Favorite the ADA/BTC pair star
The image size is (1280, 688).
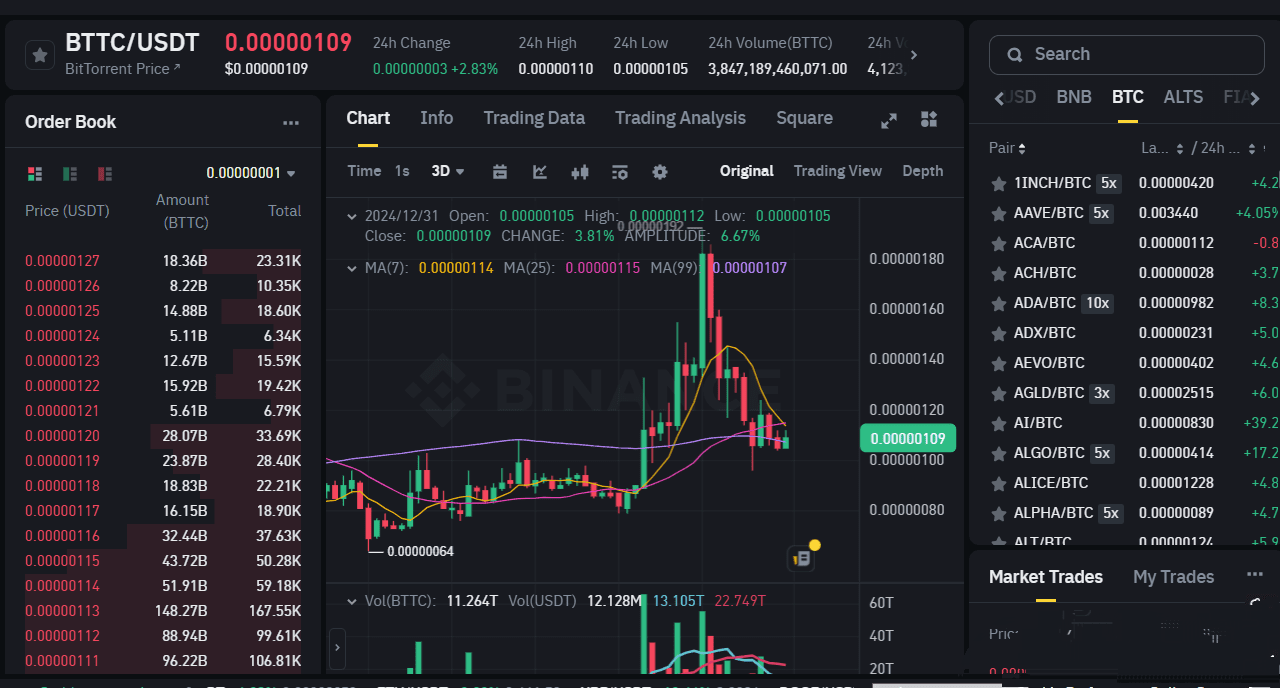tap(998, 304)
